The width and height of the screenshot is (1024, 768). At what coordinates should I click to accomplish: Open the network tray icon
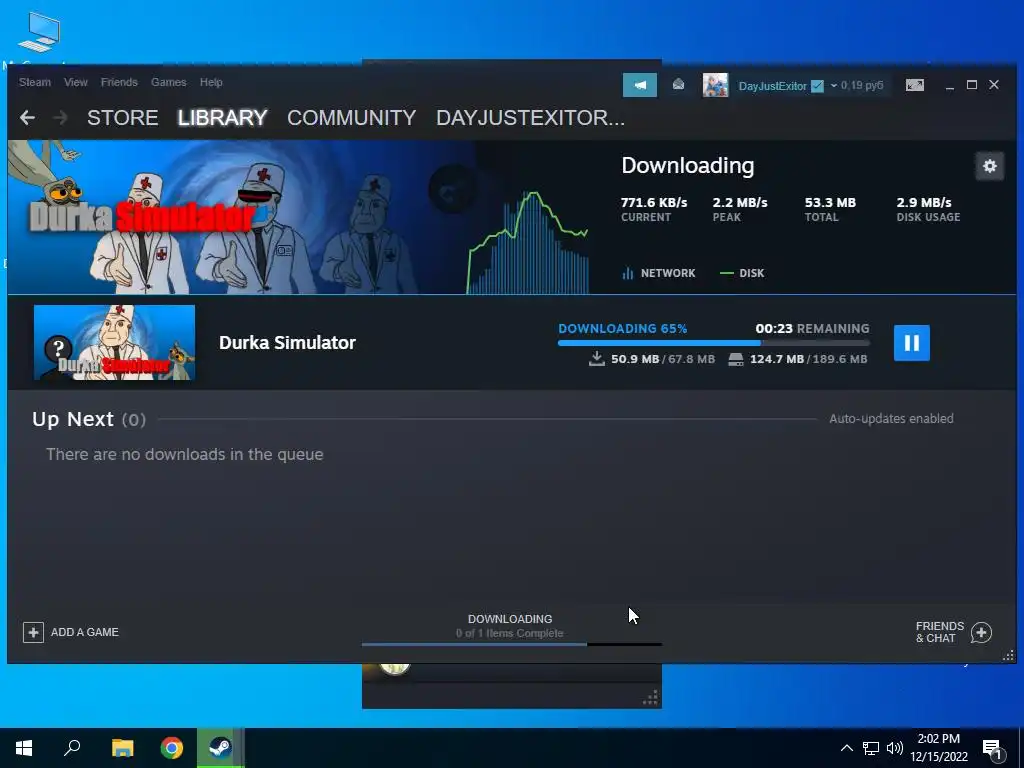tap(871, 748)
